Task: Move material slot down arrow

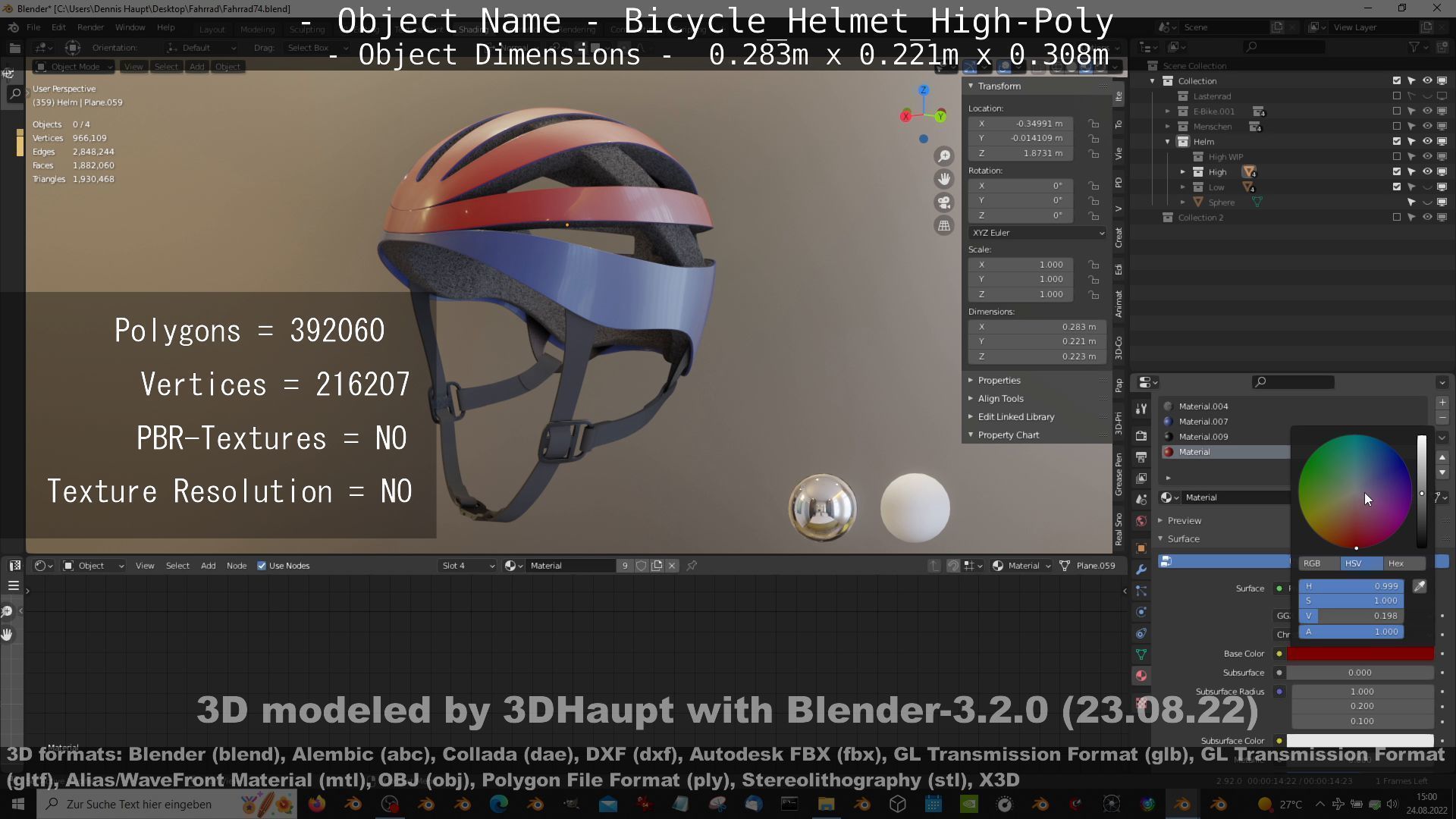Action: click(x=1442, y=472)
